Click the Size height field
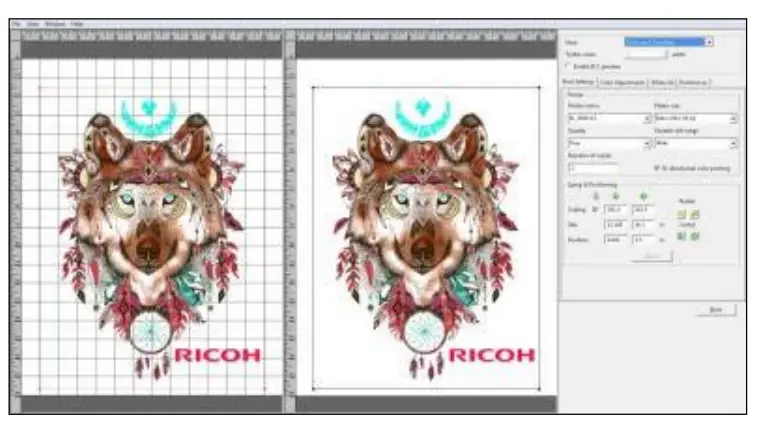The width and height of the screenshot is (762, 431). (643, 225)
